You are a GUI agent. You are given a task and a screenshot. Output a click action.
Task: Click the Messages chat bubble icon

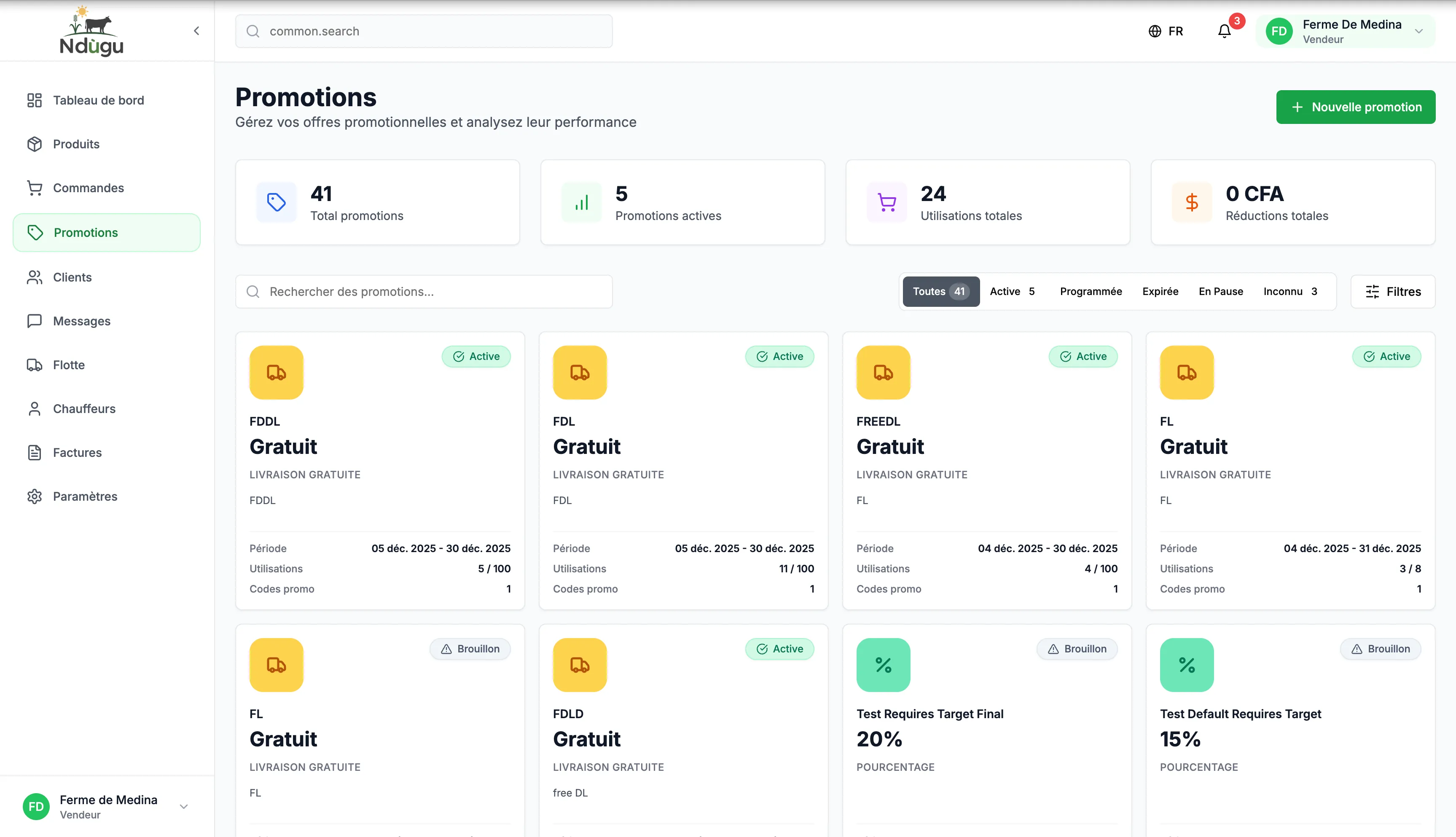pyautogui.click(x=35, y=321)
